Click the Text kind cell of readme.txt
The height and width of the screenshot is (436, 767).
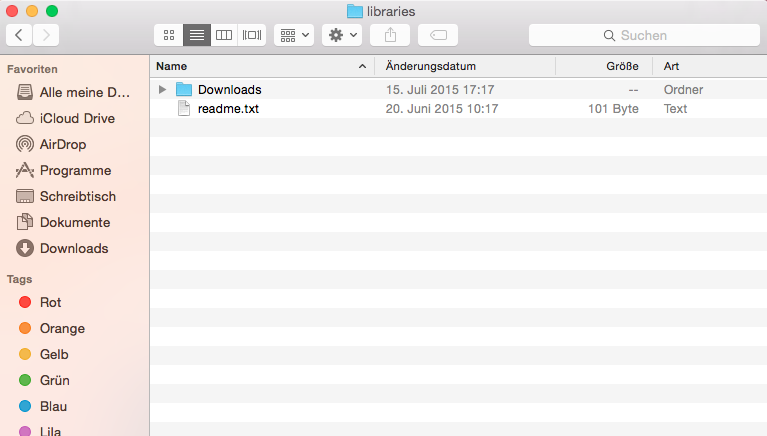(675, 109)
